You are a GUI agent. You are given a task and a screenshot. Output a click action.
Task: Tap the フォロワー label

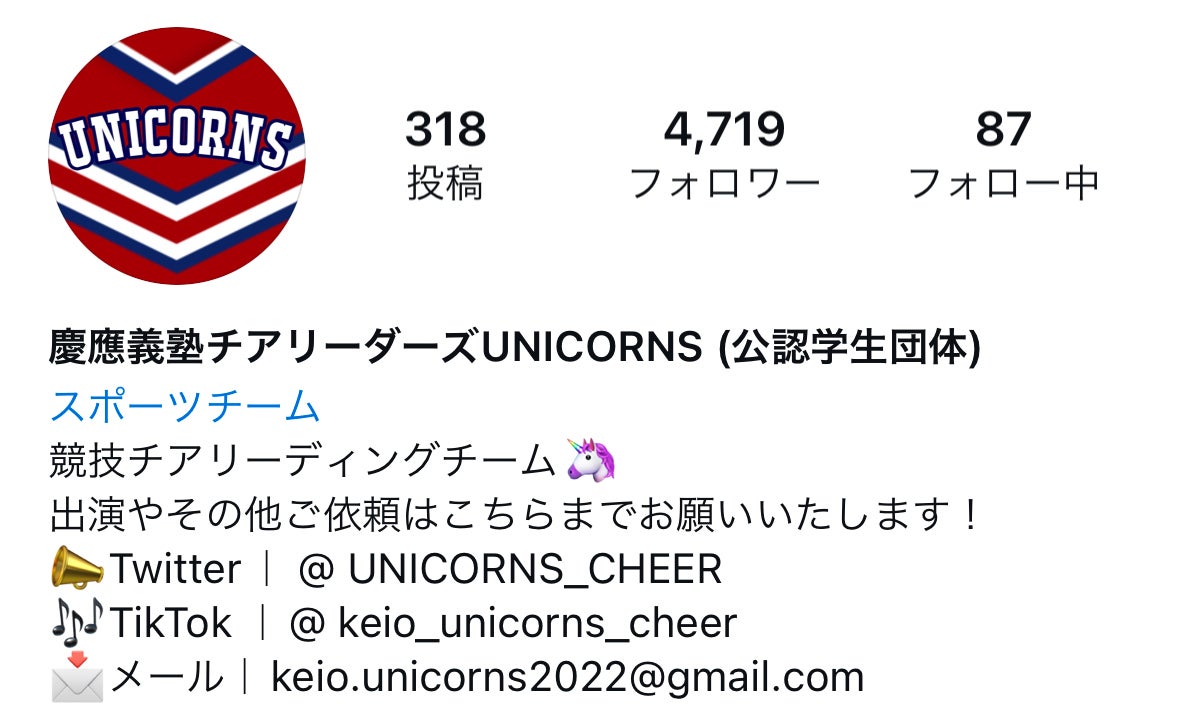point(724,183)
